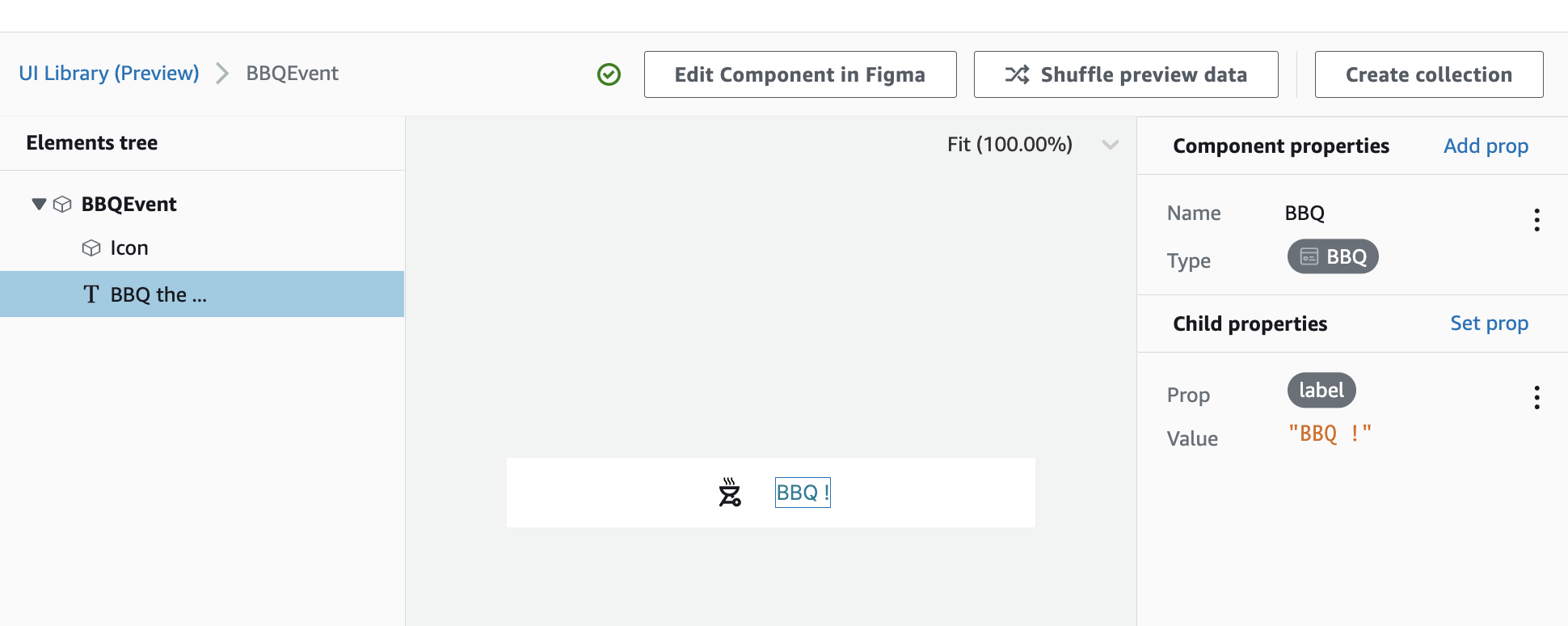Click the component cube icon beside BBQEvent
Image resolution: width=1568 pixels, height=626 pixels.
[63, 204]
